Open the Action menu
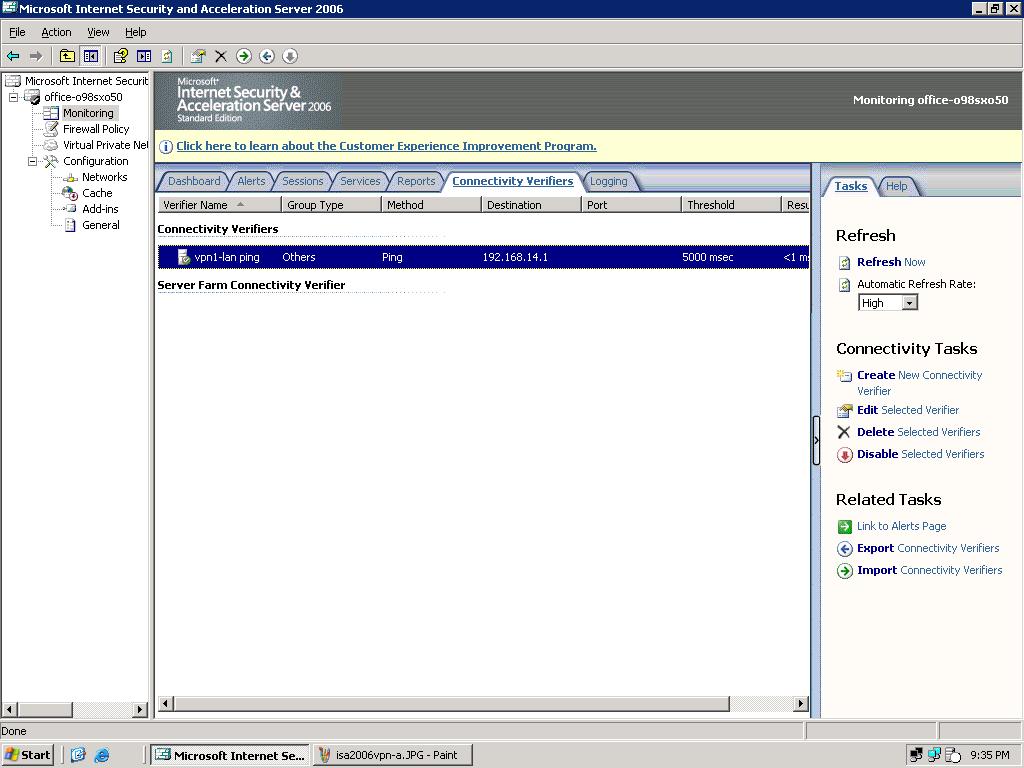1024x768 pixels. coord(56,32)
